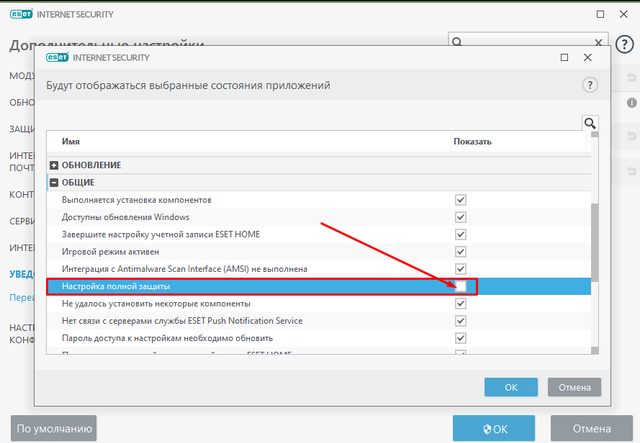Maximize the inner dialog window

click(564, 58)
